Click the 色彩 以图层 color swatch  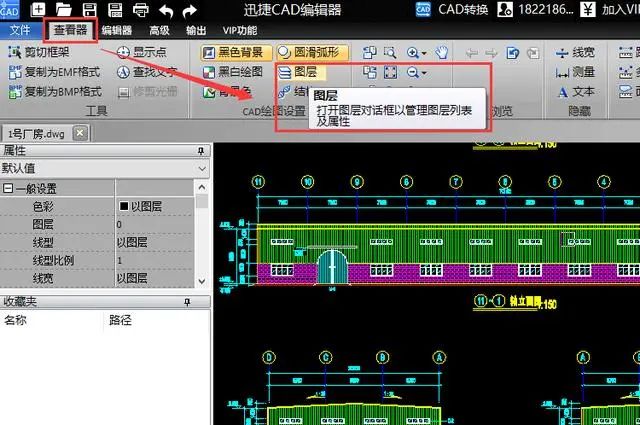[x=124, y=206]
